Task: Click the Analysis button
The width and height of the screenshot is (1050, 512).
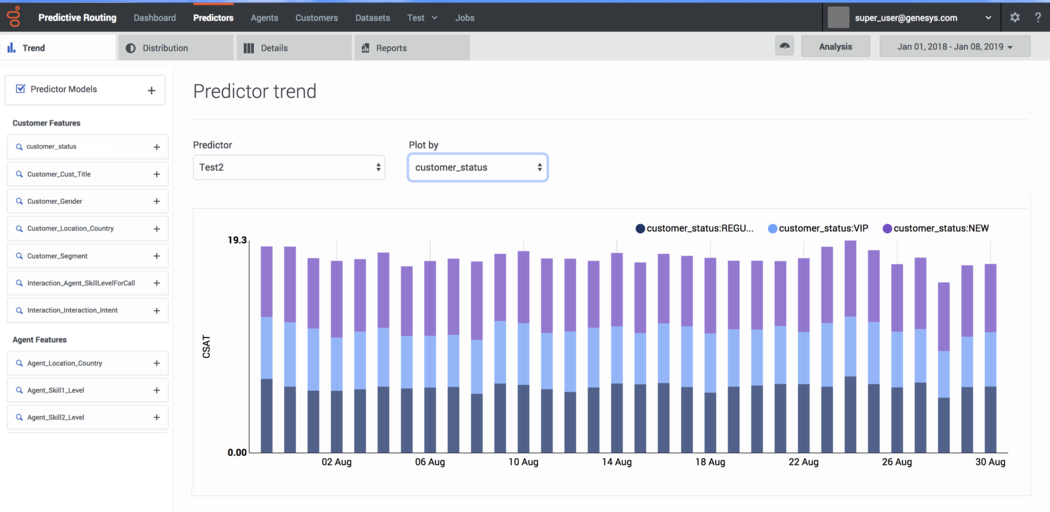Action: 836,47
